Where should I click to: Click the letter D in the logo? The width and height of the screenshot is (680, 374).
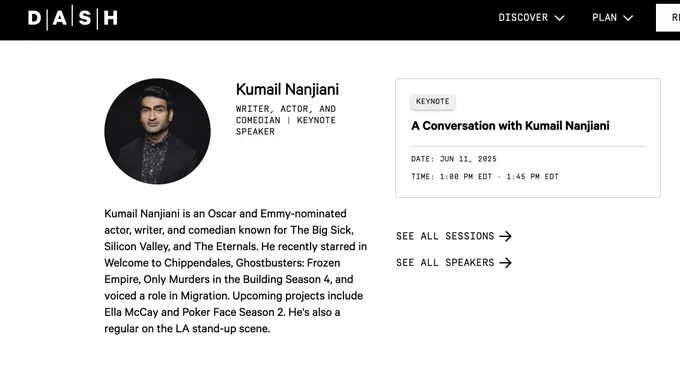click(35, 18)
